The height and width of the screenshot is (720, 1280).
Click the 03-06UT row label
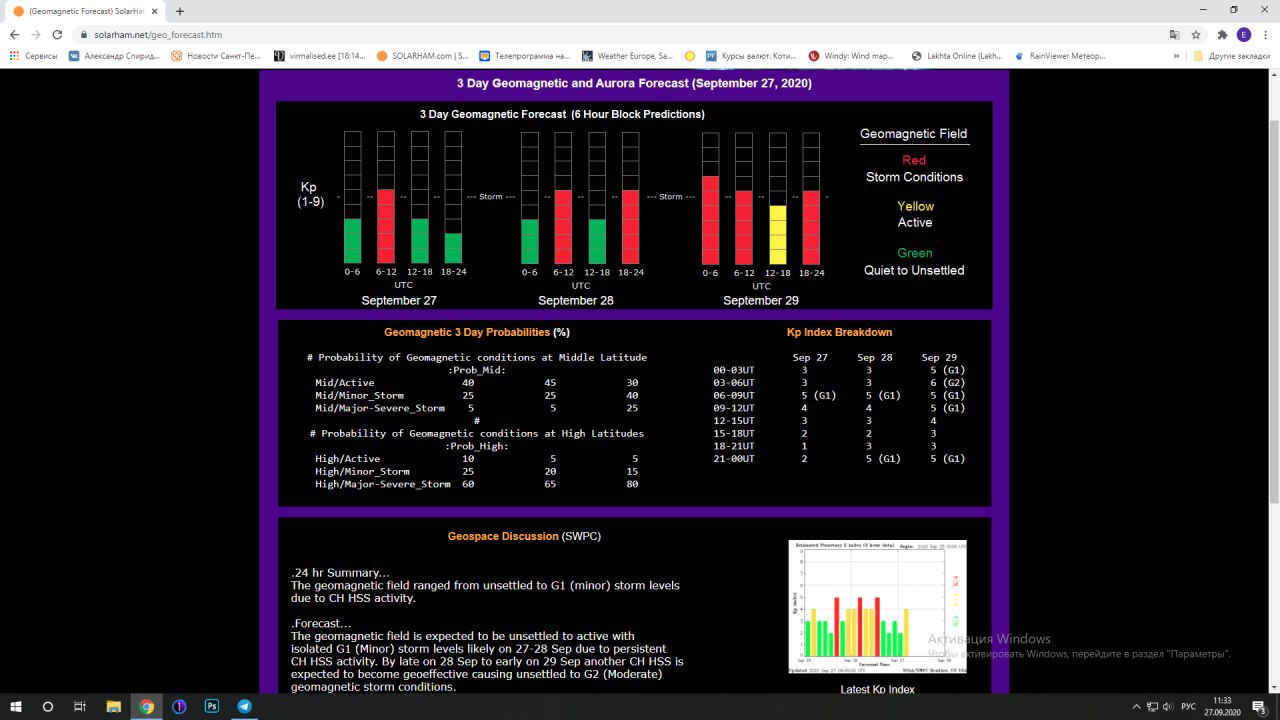click(x=733, y=382)
